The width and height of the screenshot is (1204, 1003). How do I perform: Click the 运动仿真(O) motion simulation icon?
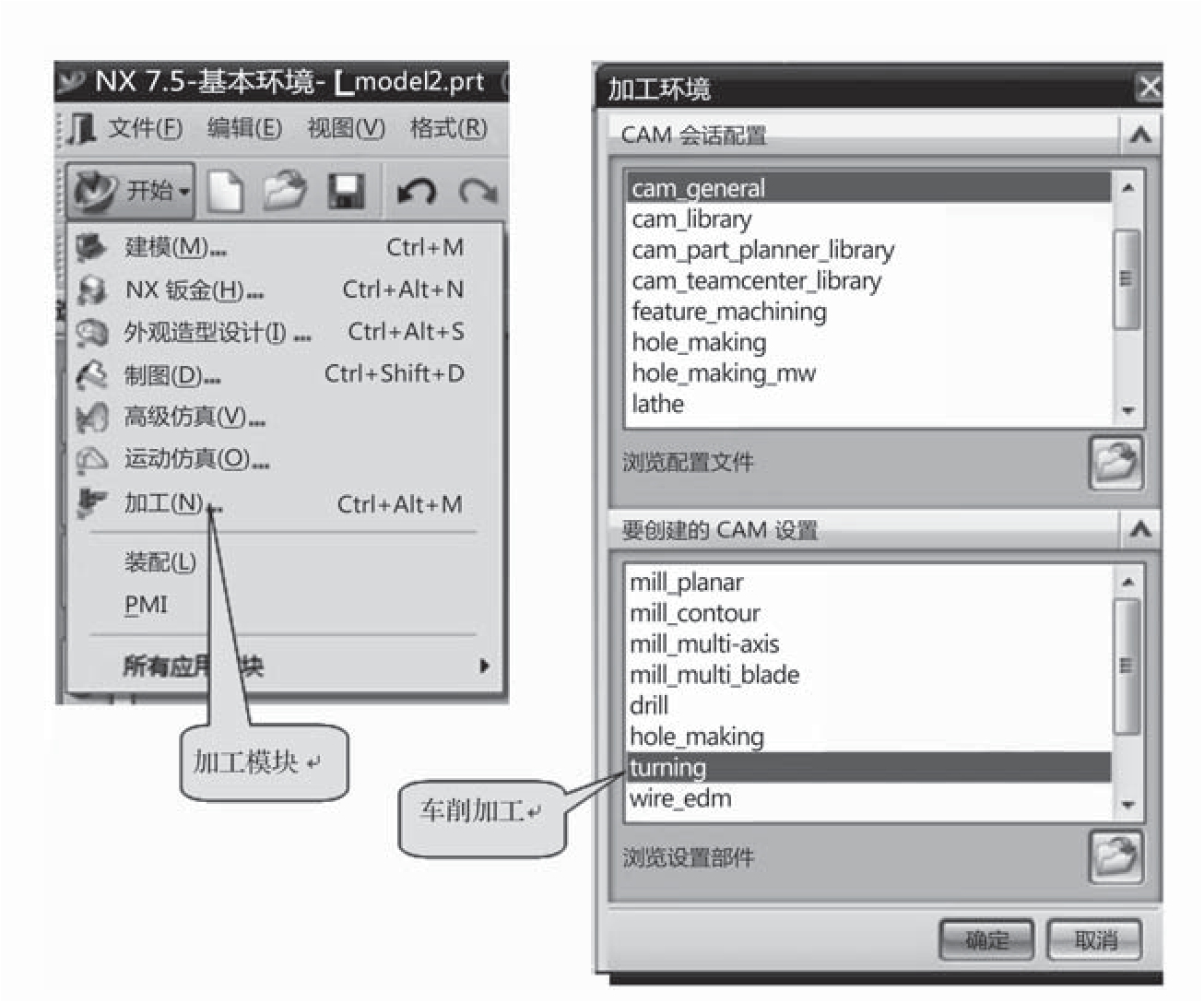click(x=91, y=459)
